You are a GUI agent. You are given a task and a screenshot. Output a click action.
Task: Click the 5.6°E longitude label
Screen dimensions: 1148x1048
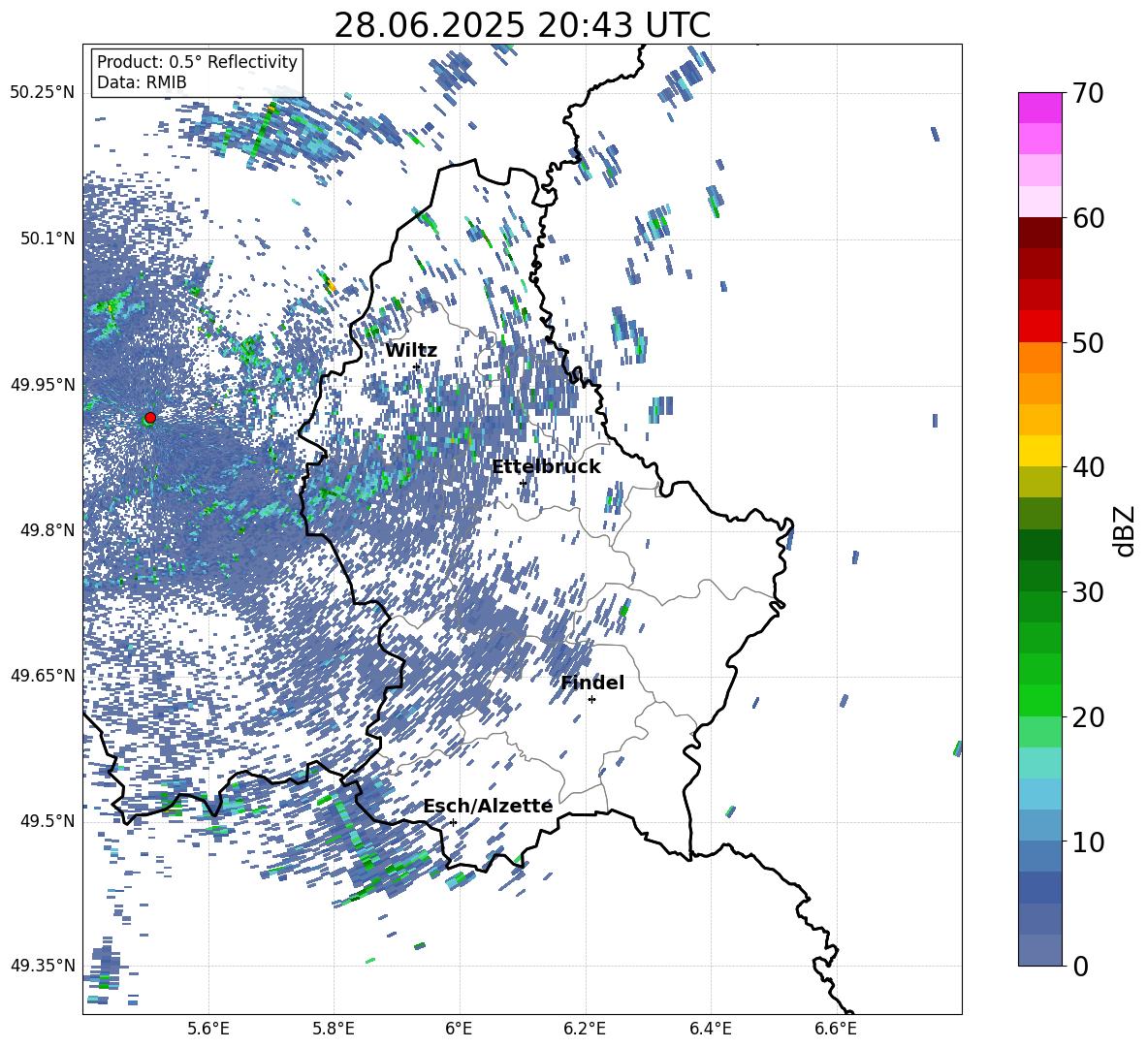(208, 1029)
